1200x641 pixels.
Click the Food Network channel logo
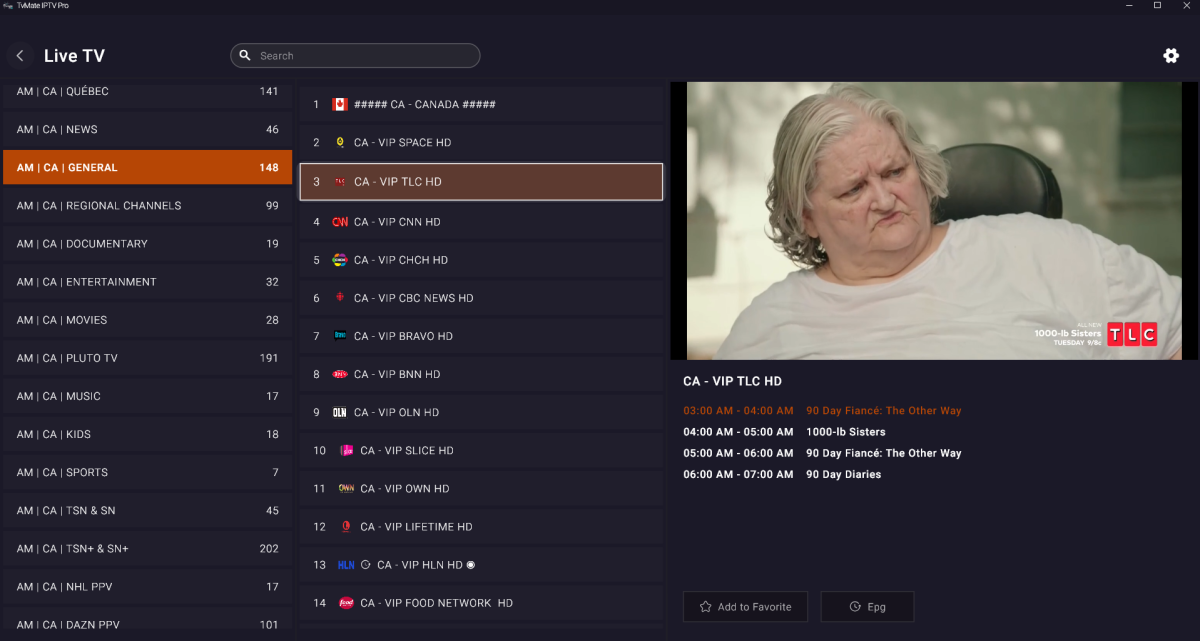pos(346,603)
